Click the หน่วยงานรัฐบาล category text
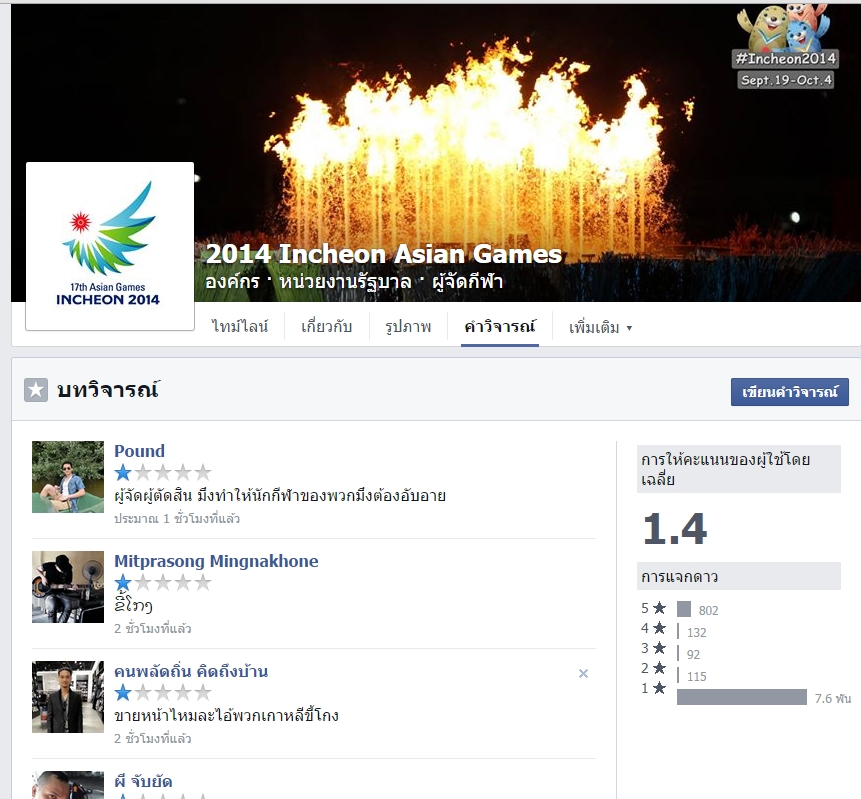The height and width of the screenshot is (799, 861). (345, 282)
